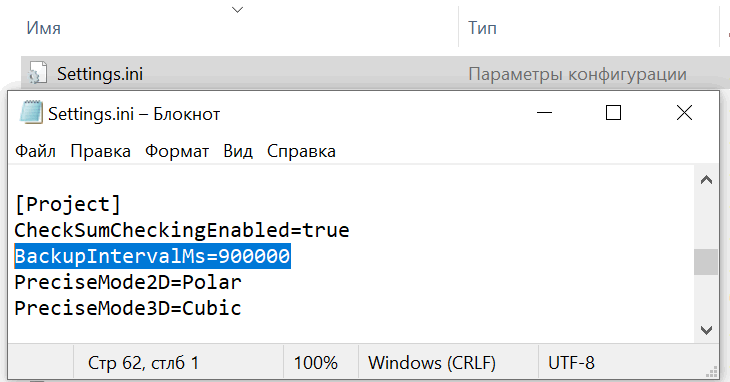Screen dimensions: 730x382
Task: Open the Файл menu
Action: click(35, 151)
